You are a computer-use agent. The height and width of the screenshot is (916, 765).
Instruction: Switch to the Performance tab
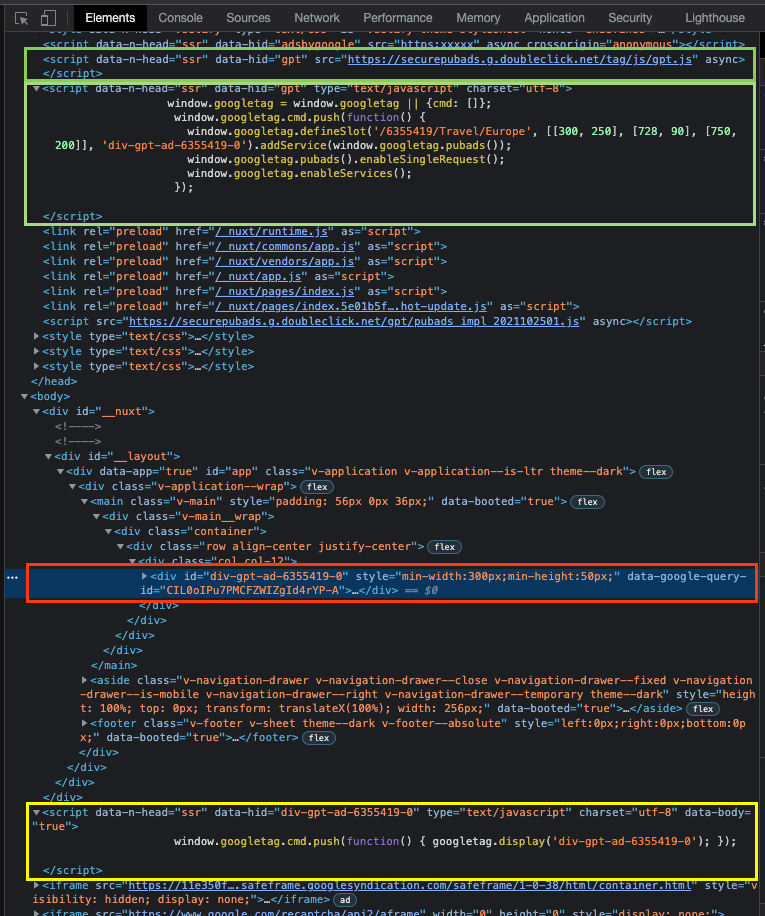pyautogui.click(x=398, y=18)
